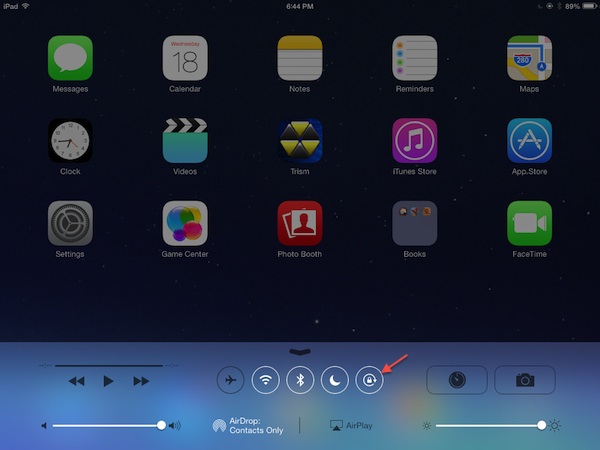600x450 pixels.
Task: Open the Photo Booth app
Action: point(300,223)
